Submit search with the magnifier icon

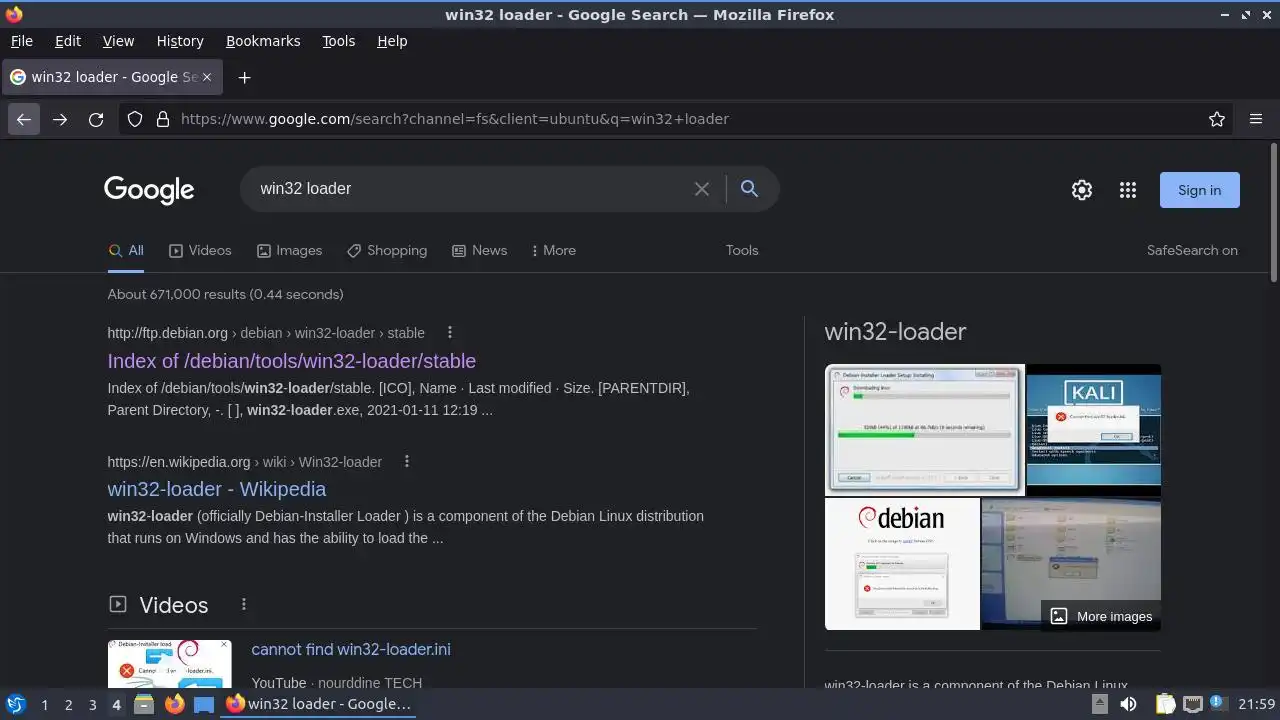point(749,189)
